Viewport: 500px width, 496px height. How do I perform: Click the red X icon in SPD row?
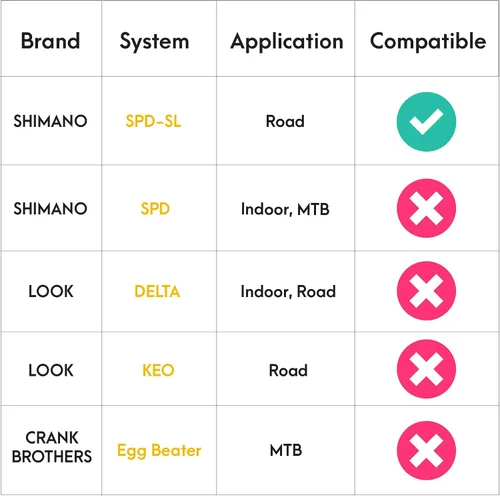[x=426, y=208]
